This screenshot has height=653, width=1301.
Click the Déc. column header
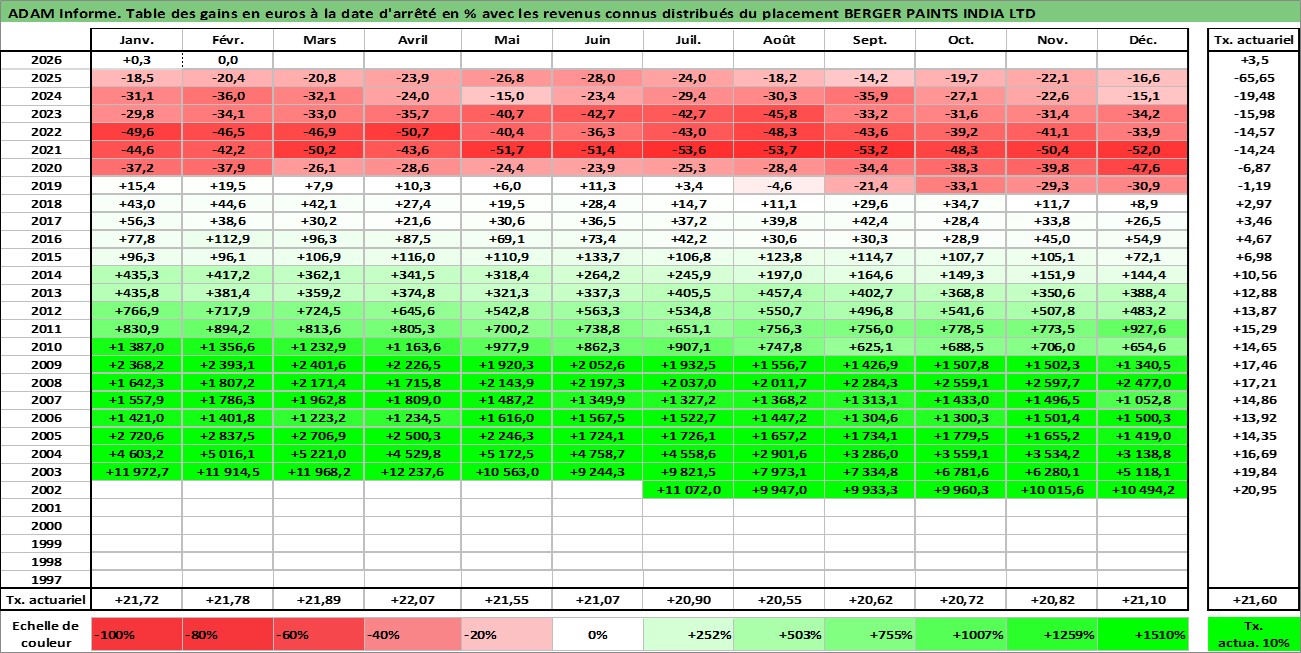click(1142, 40)
